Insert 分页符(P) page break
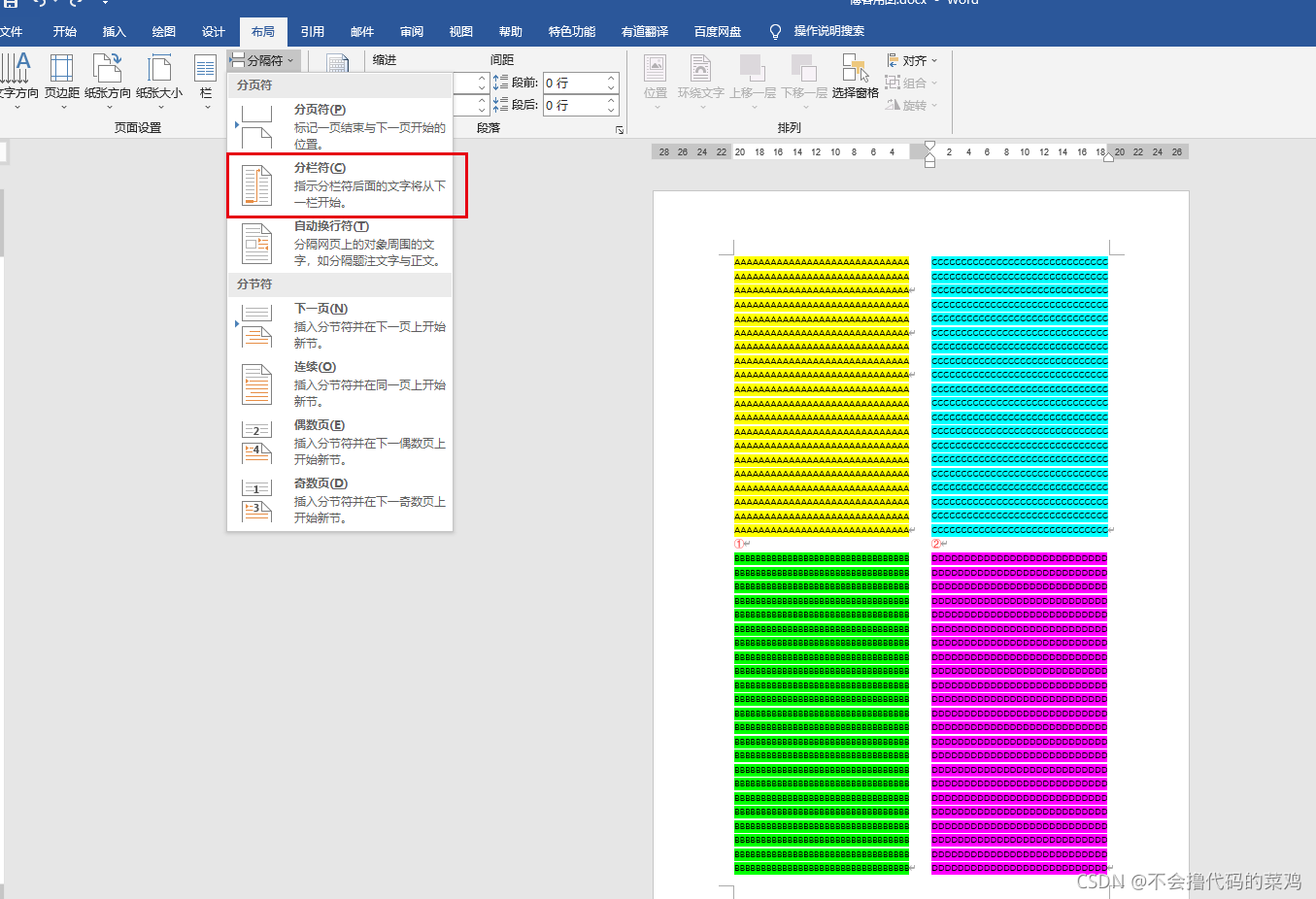The image size is (1316, 899). click(340, 126)
